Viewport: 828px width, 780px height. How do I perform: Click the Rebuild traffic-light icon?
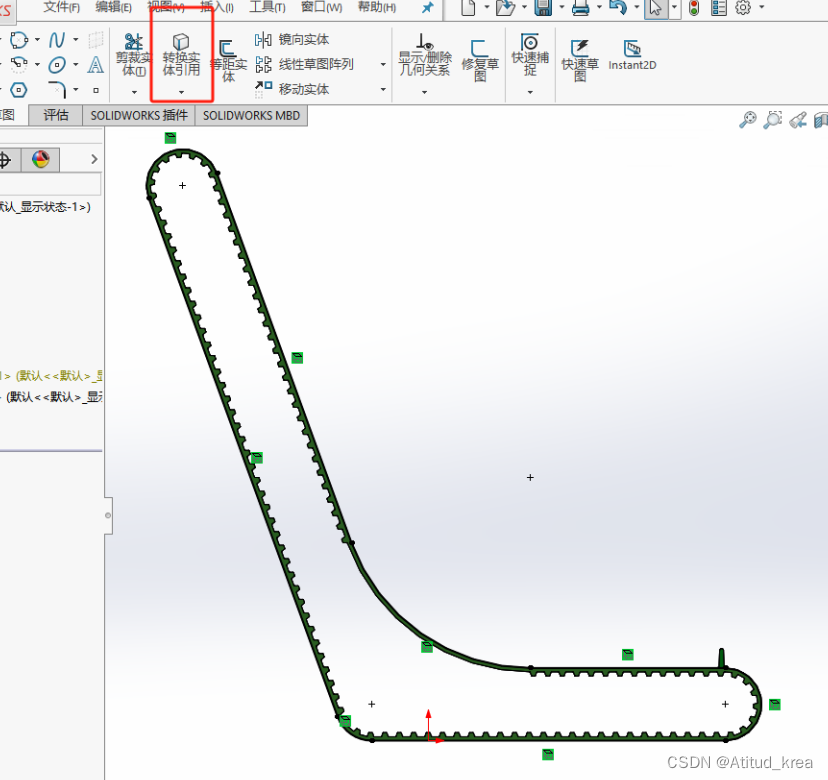click(694, 7)
